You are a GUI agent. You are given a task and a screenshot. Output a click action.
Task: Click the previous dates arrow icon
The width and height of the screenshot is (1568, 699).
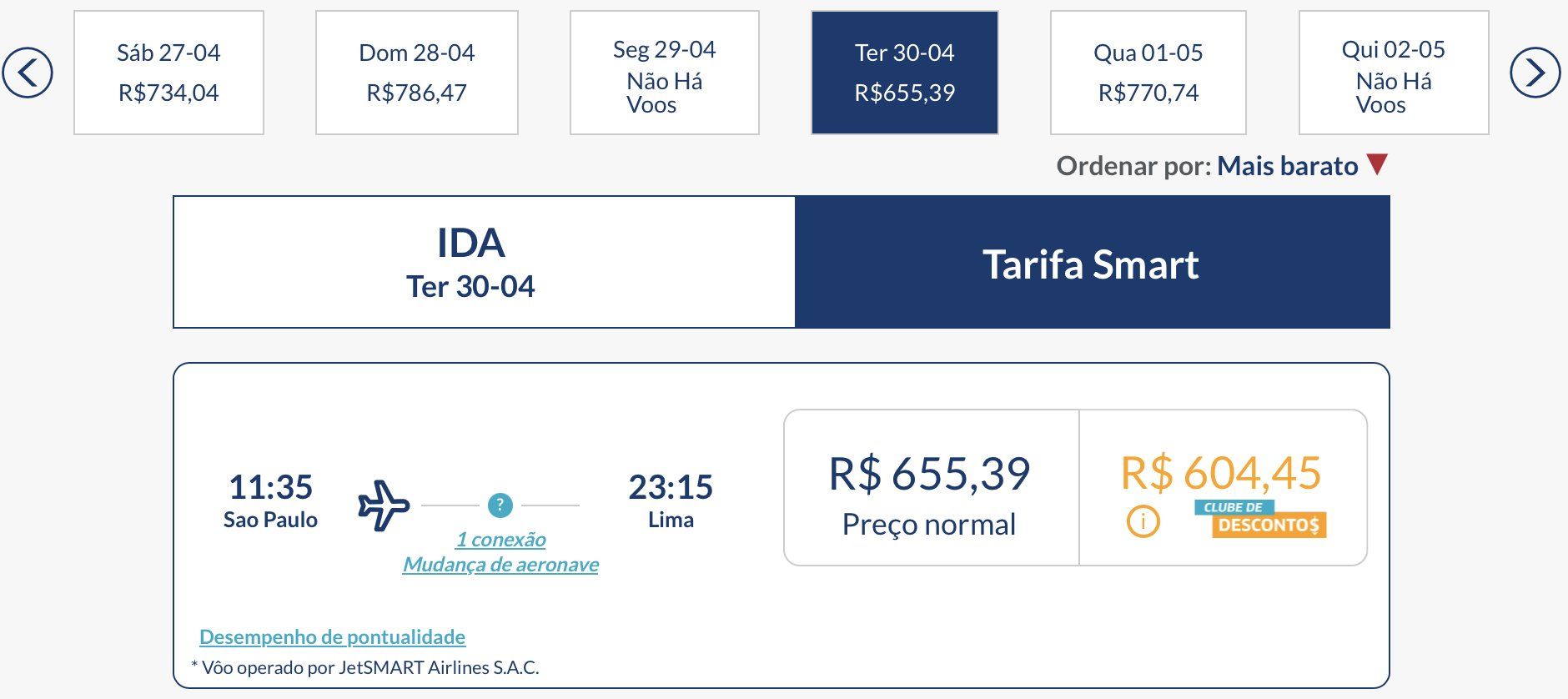click(28, 73)
